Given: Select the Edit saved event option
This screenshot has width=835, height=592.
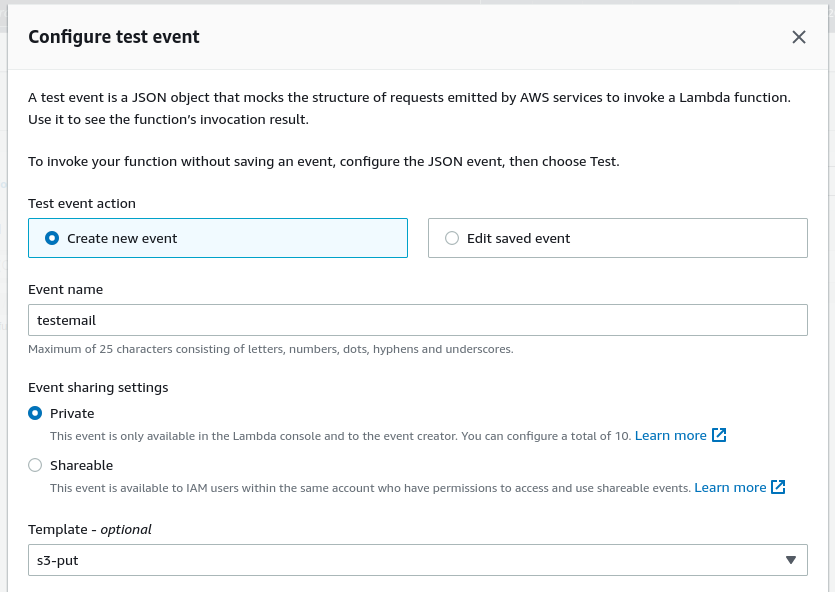Looking at the screenshot, I should point(451,238).
